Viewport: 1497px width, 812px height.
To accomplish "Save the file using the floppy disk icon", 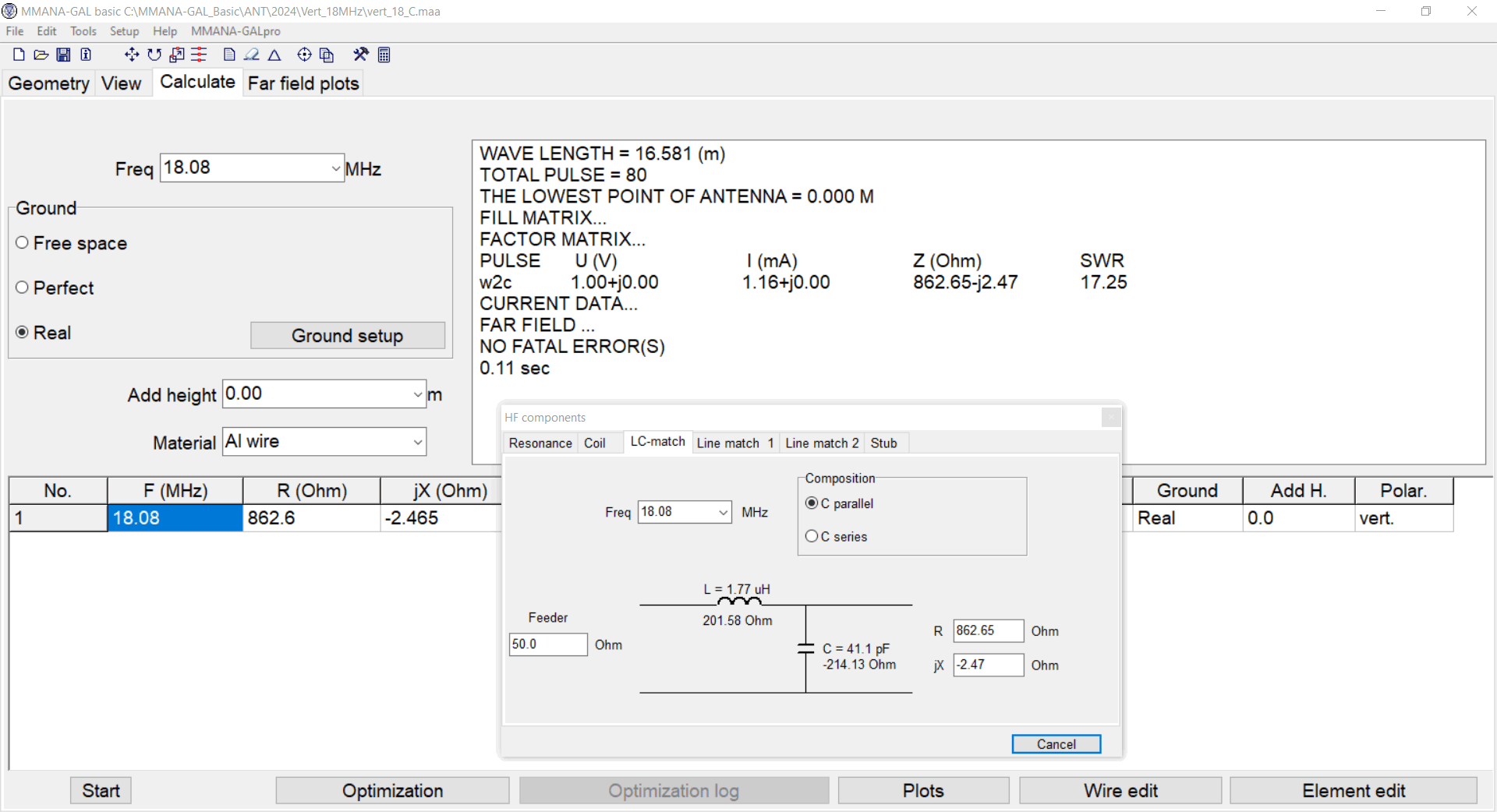I will [64, 55].
